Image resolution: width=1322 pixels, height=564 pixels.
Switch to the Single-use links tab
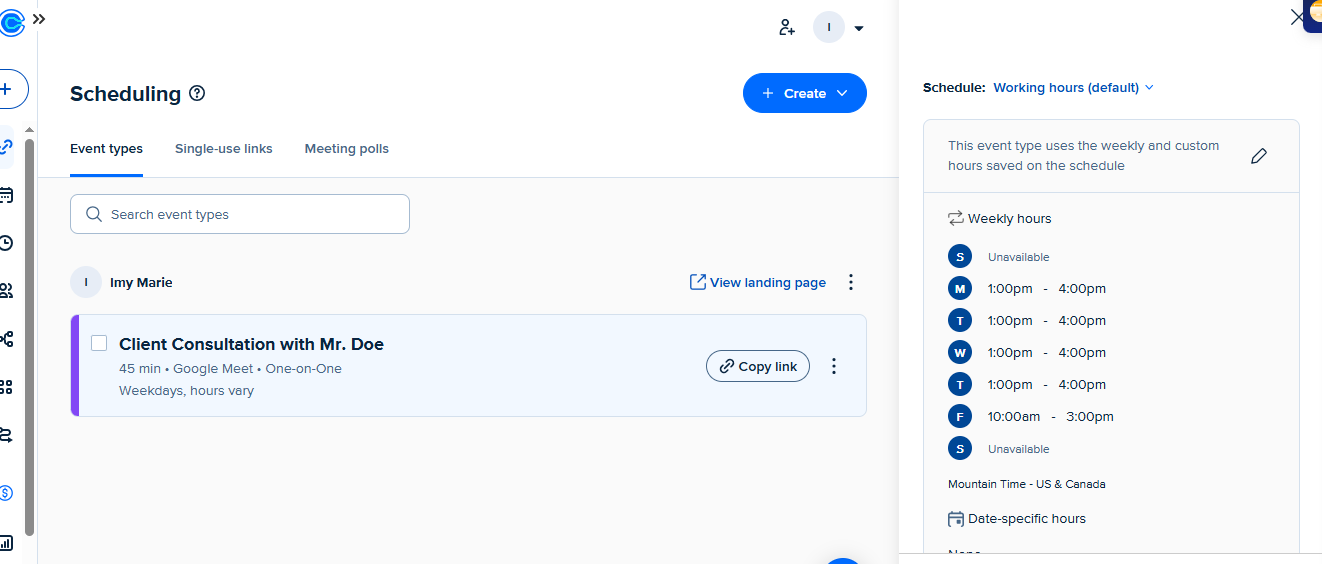pos(223,149)
